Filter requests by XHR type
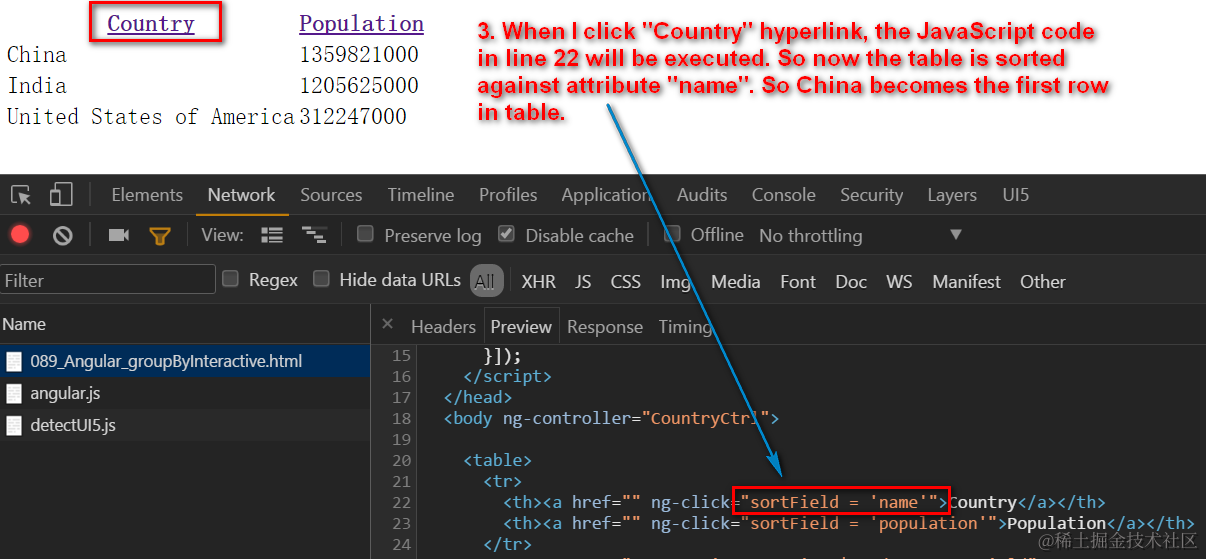This screenshot has width=1206, height=559. pos(539,282)
